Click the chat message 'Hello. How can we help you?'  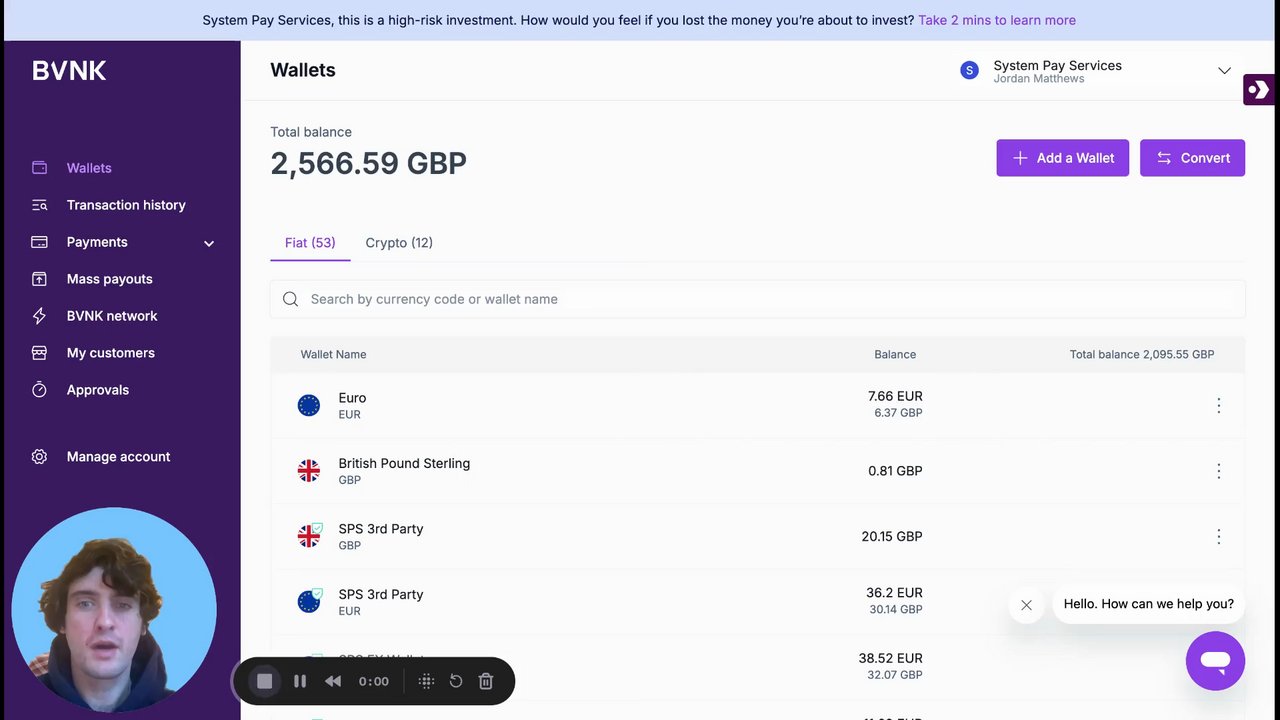[x=1148, y=604]
